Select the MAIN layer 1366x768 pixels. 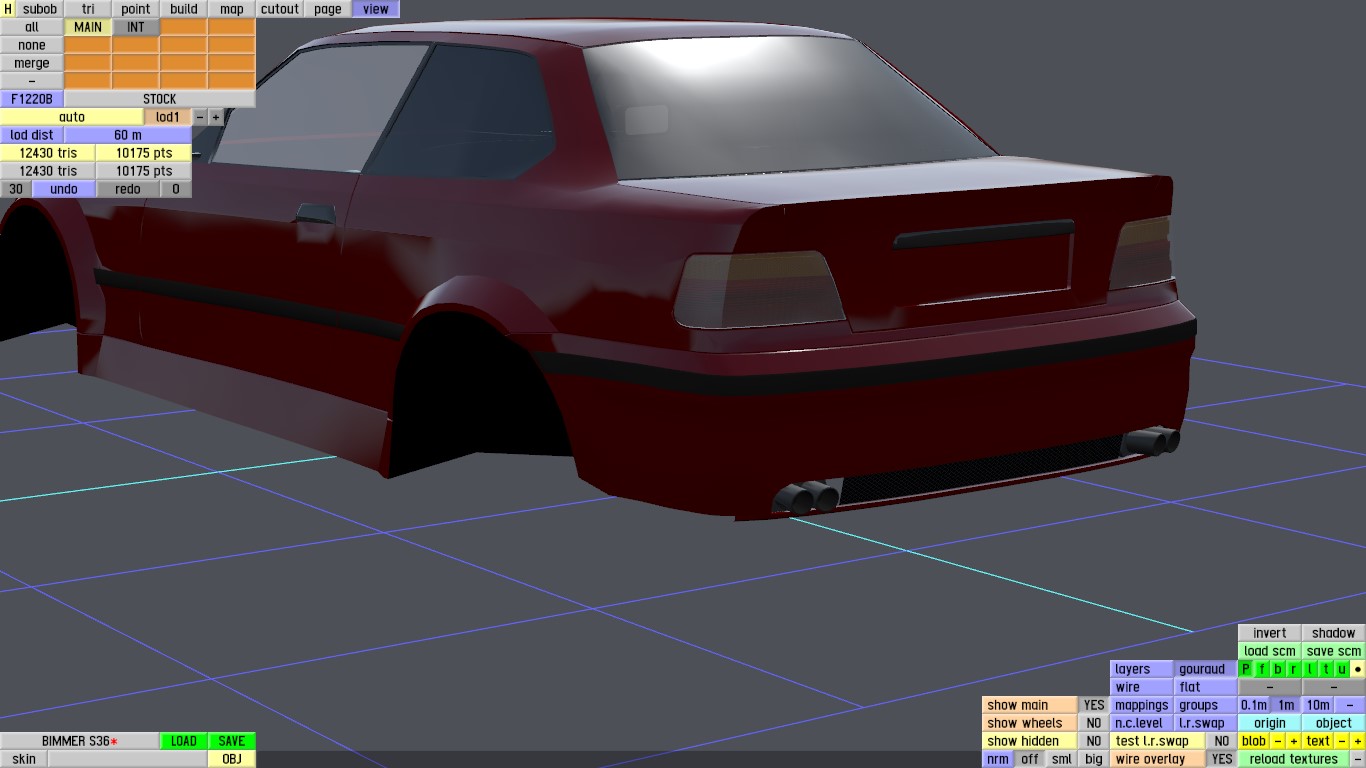(88, 27)
